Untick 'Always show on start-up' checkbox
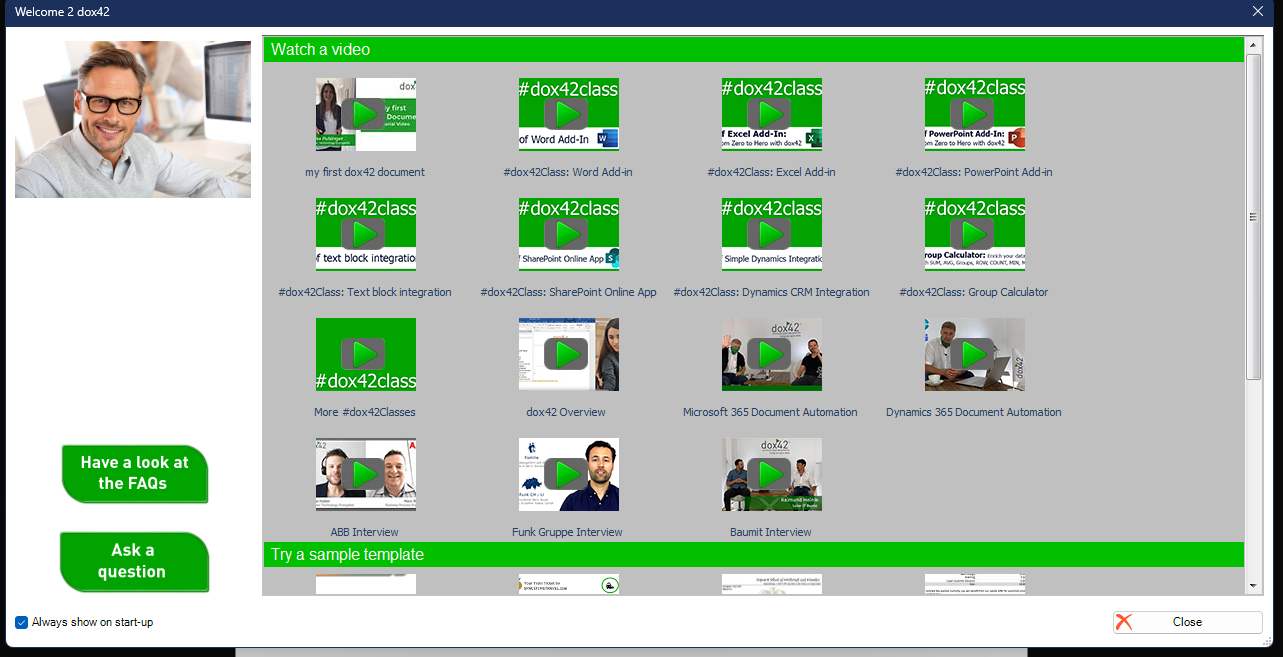Viewport: 1283px width, 657px height. pyautogui.click(x=22, y=622)
